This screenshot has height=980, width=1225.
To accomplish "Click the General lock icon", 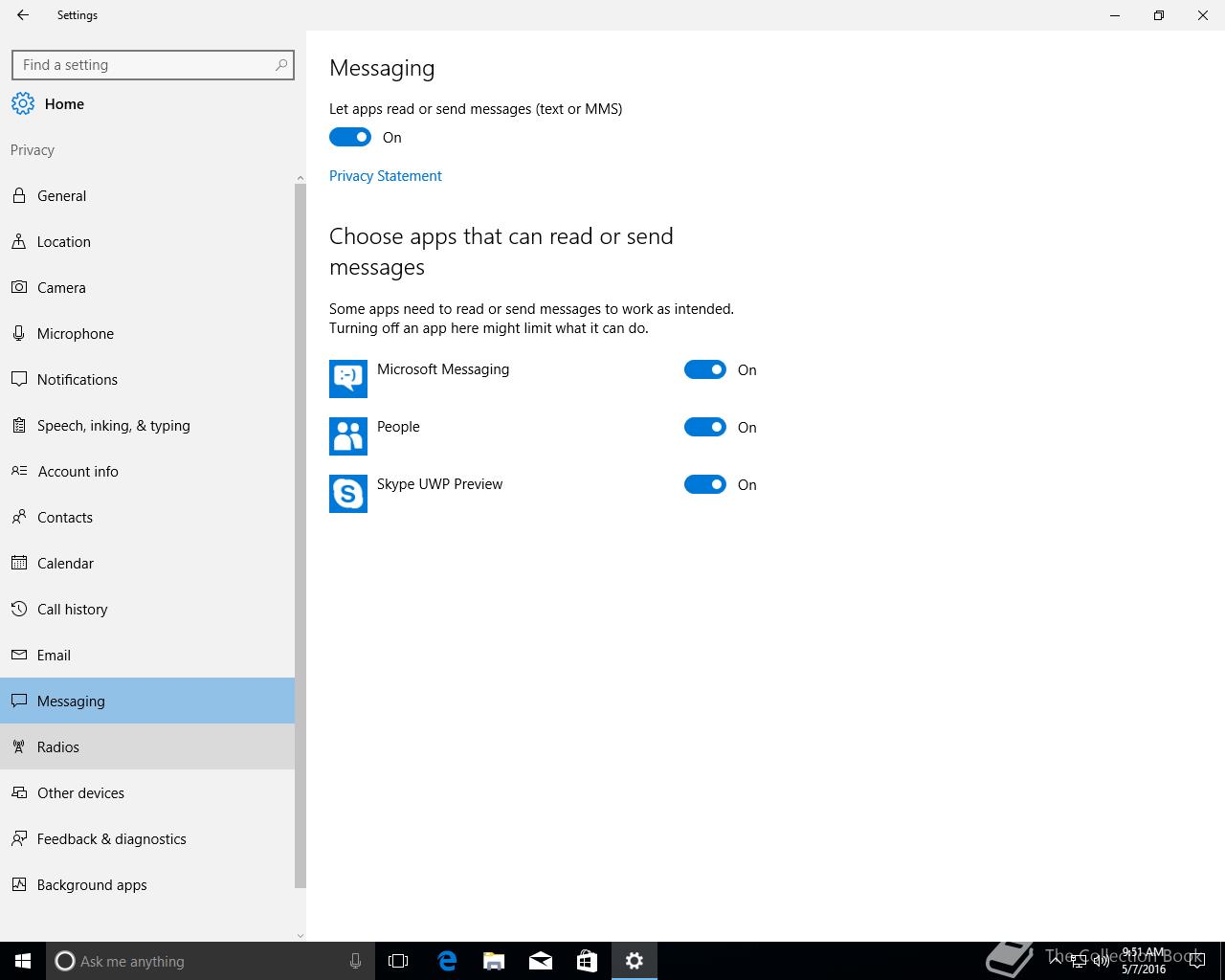I will [x=19, y=195].
